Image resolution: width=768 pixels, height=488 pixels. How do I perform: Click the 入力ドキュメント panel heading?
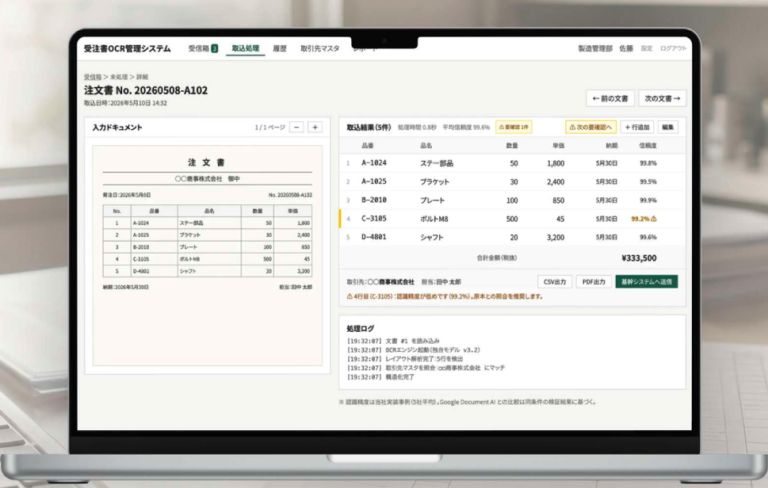pos(117,127)
